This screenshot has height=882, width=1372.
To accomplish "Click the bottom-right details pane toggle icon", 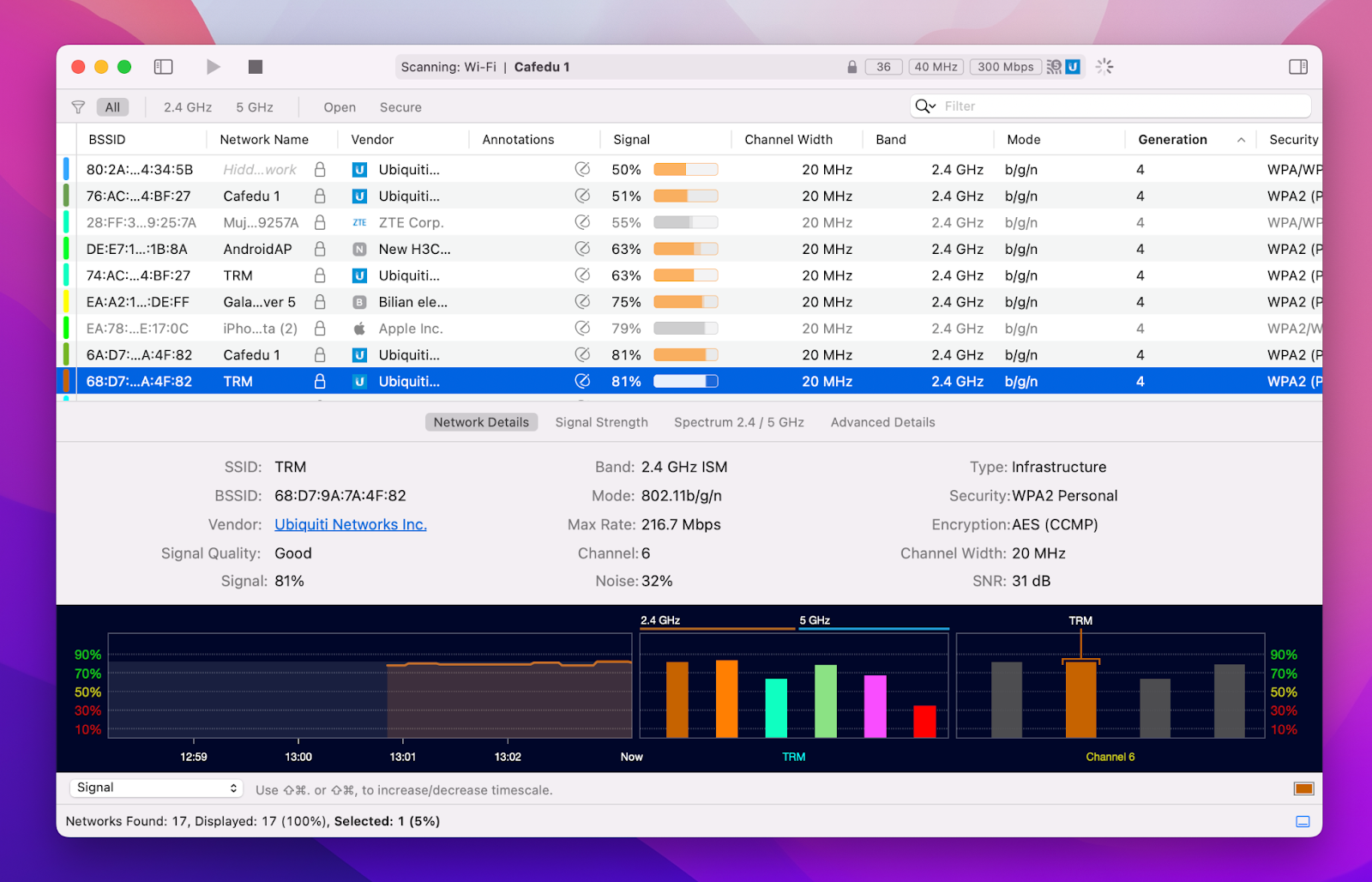I will [1303, 821].
